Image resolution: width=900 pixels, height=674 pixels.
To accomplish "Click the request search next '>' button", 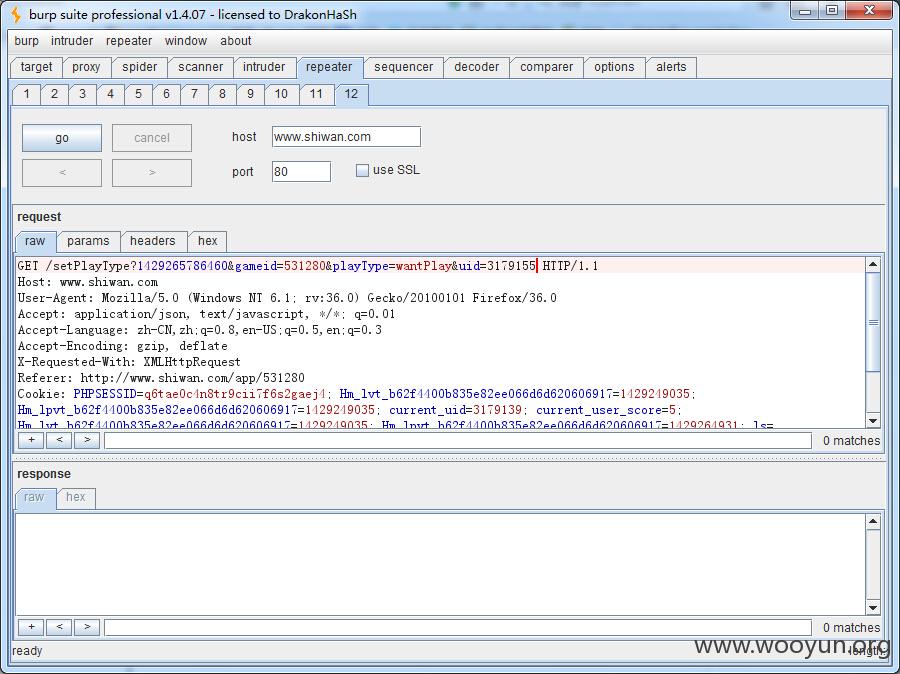I will pyautogui.click(x=87, y=440).
